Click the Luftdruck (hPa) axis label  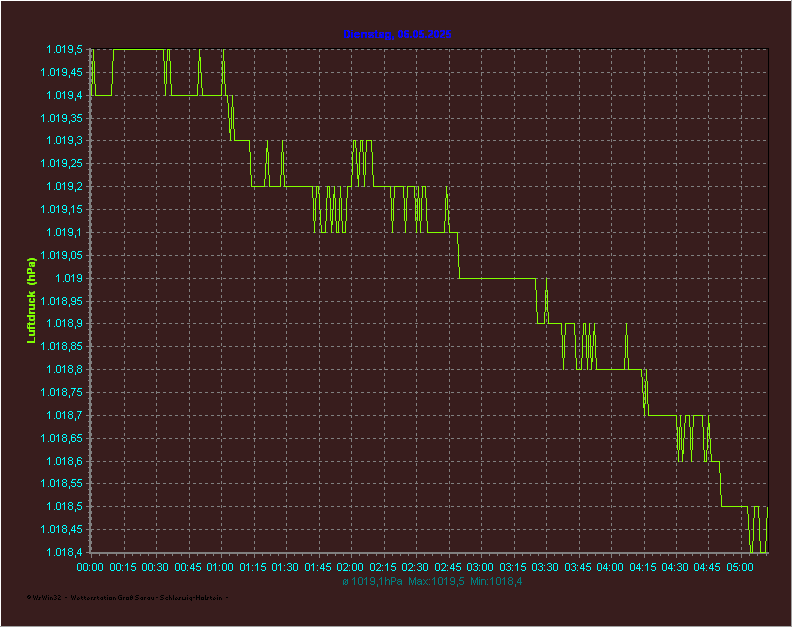coord(31,301)
